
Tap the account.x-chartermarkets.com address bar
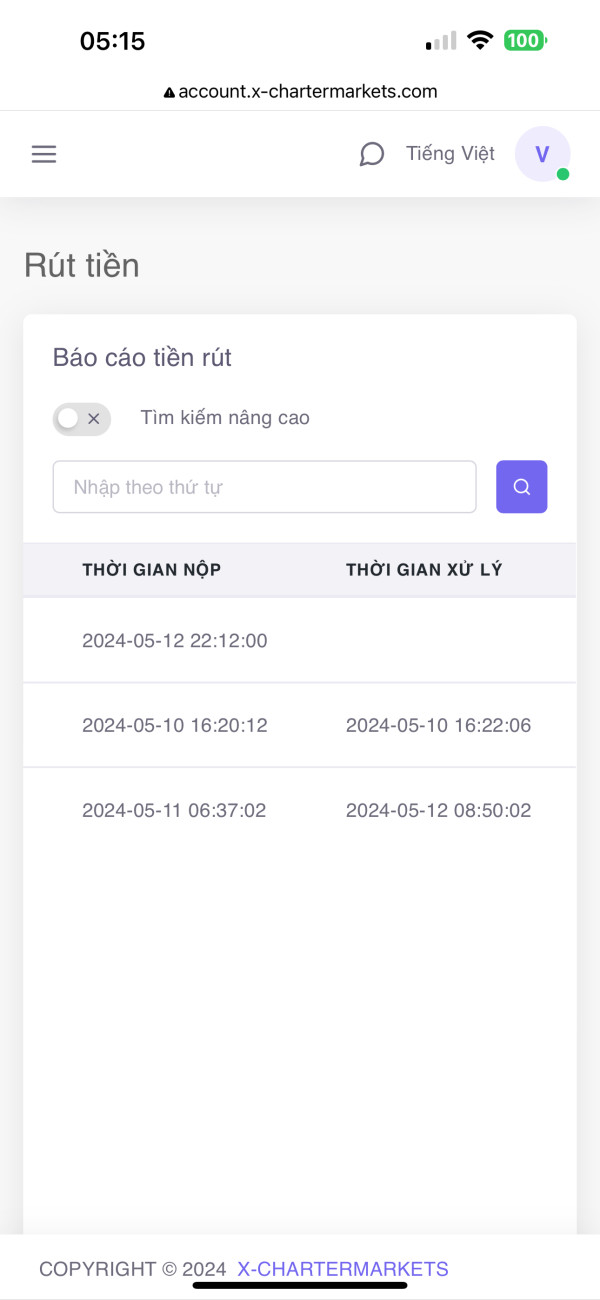pyautogui.click(x=307, y=92)
